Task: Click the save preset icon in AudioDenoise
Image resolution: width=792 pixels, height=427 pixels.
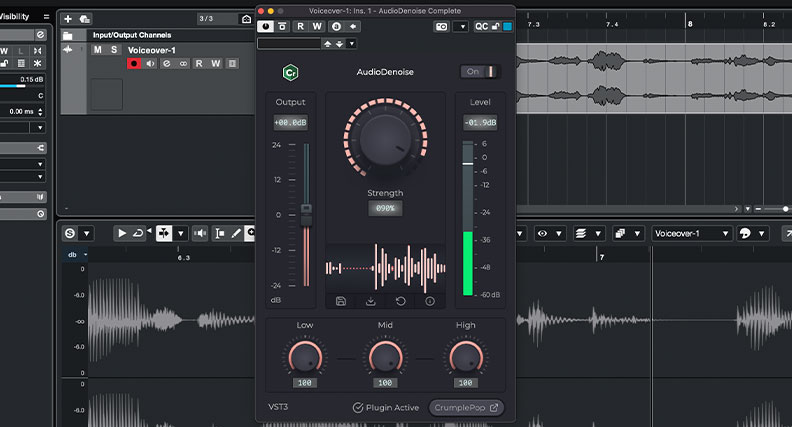Action: pos(342,300)
